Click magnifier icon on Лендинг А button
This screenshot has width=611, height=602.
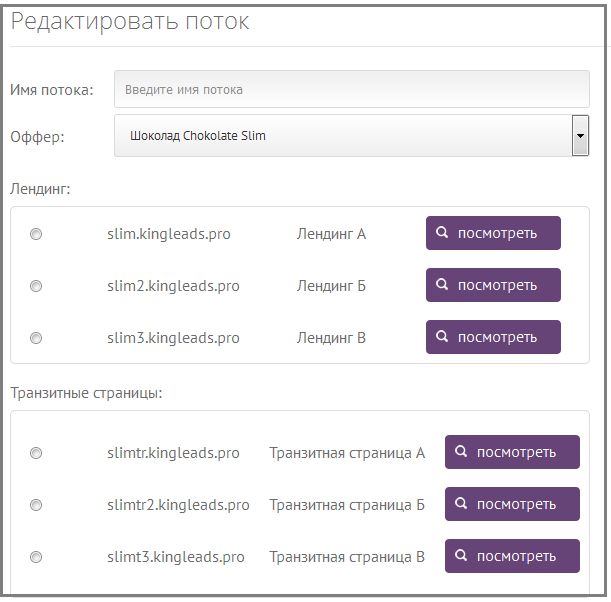(x=443, y=233)
